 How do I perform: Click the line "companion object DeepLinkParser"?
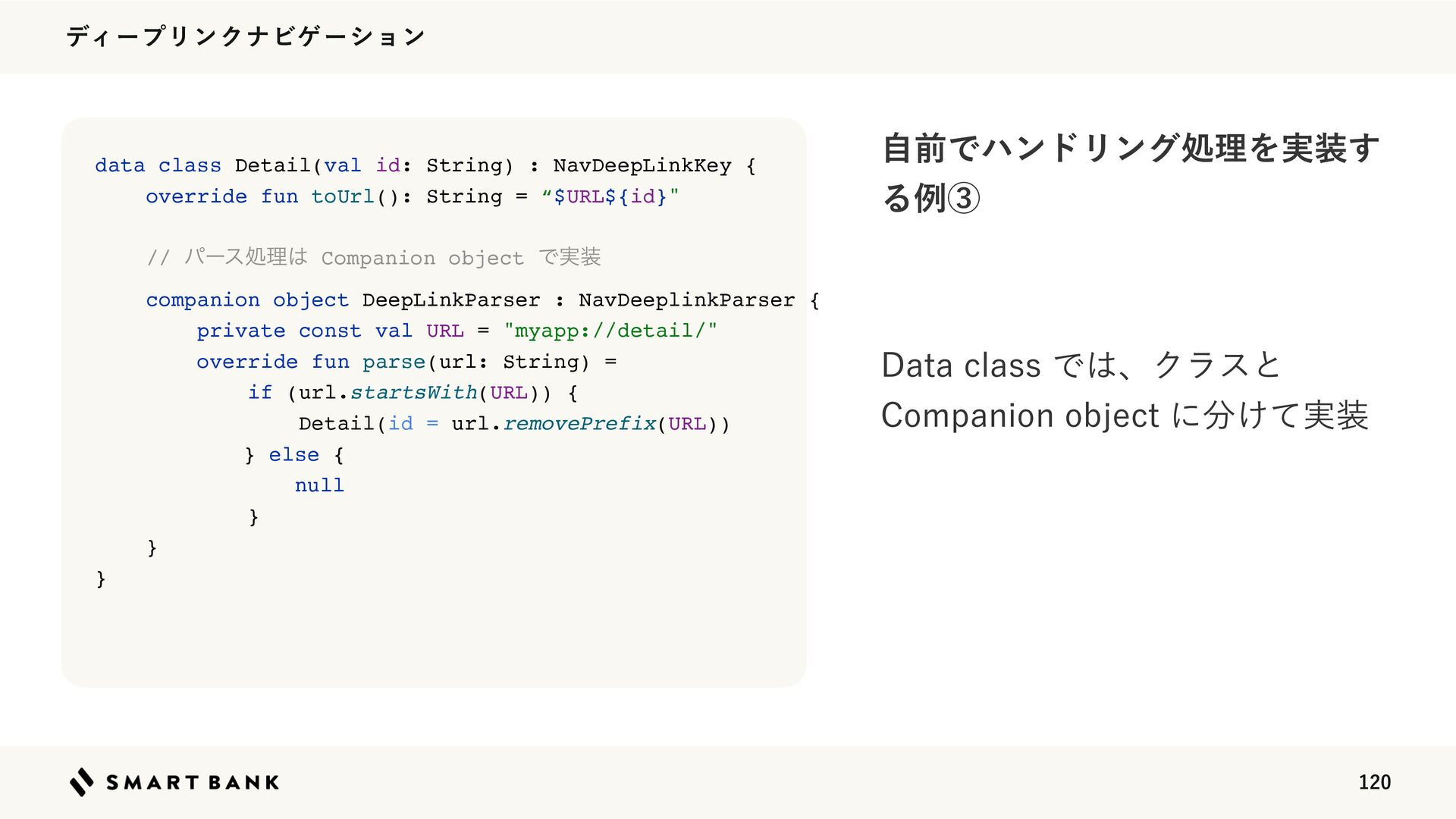coord(343,300)
